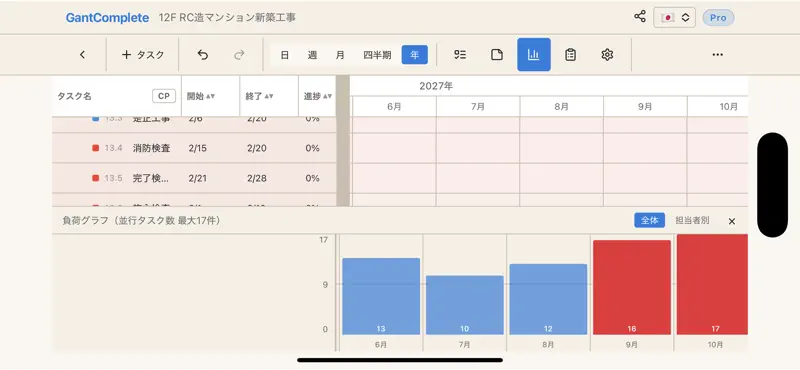The height and width of the screenshot is (370, 800).
Task: Click red color marker of task 13.5
Action: tap(95, 178)
